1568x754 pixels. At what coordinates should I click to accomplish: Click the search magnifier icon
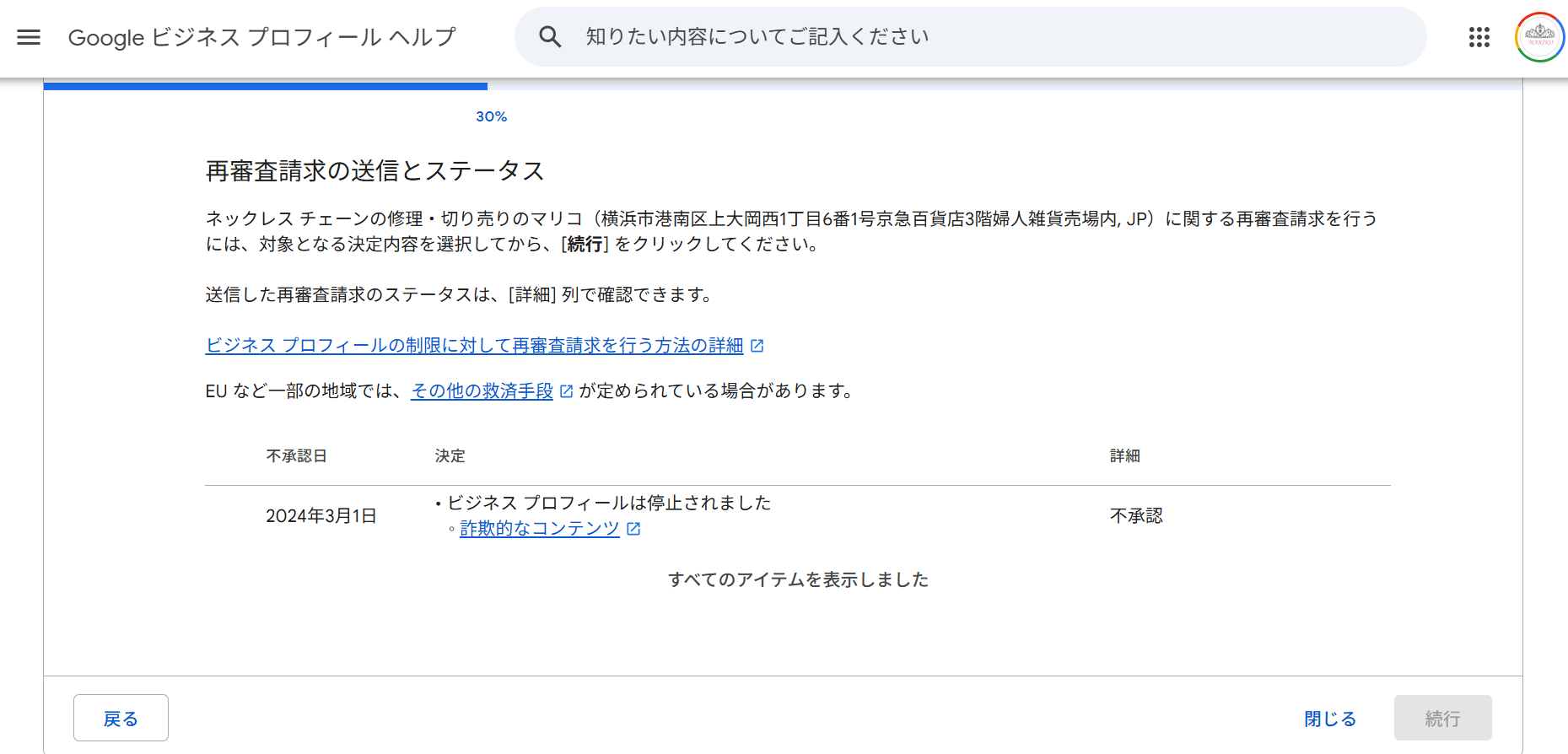point(550,37)
